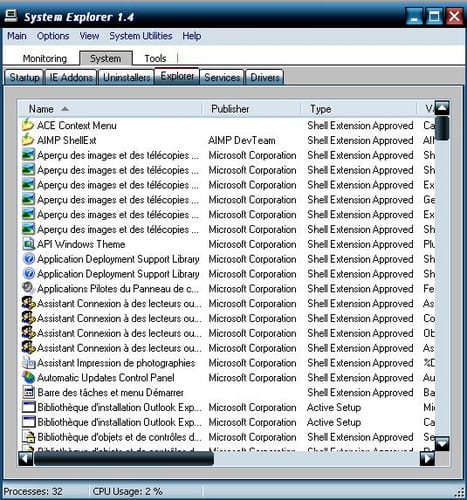Switch to the Monitoring tab

coord(45,58)
